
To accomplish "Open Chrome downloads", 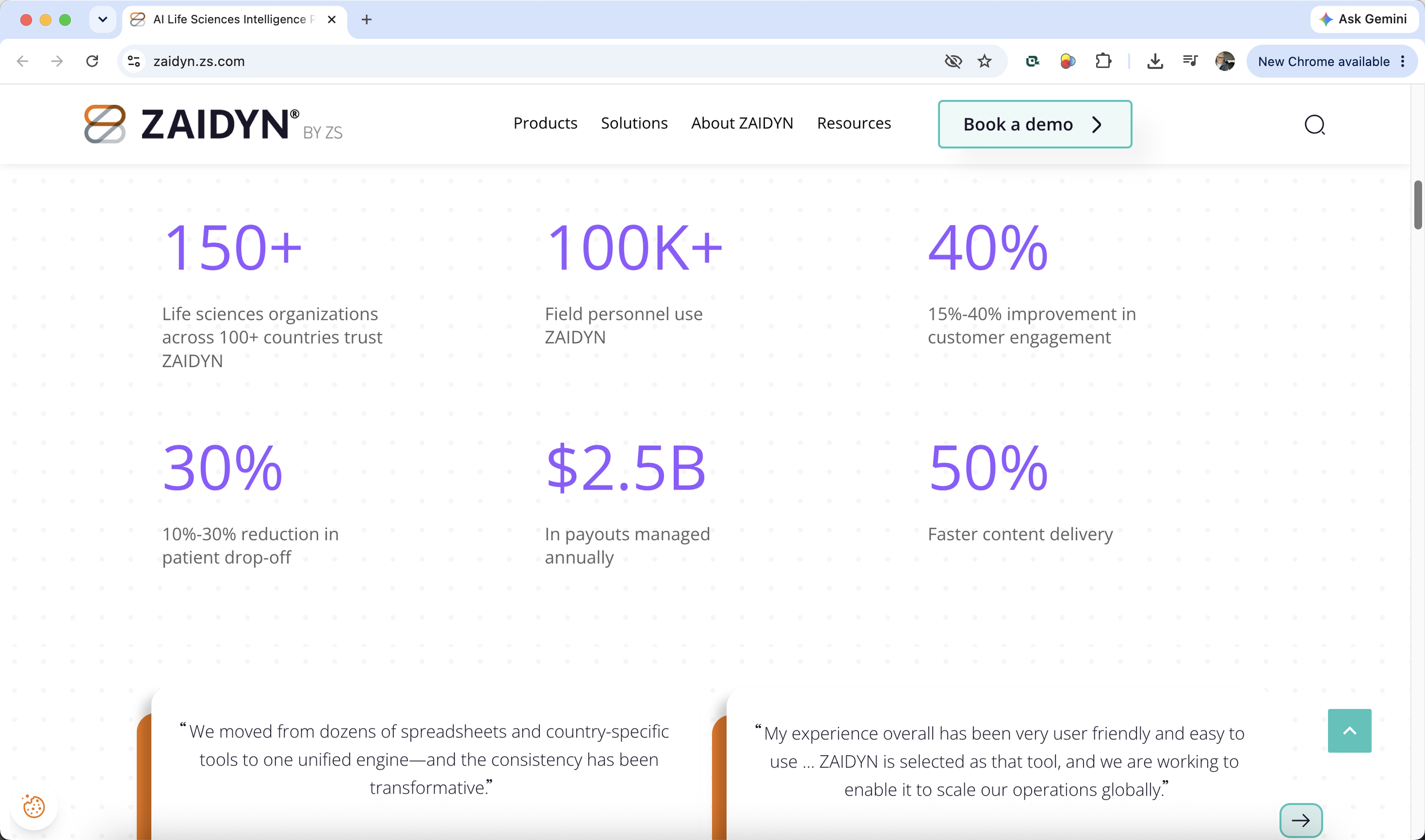I will [1155, 61].
